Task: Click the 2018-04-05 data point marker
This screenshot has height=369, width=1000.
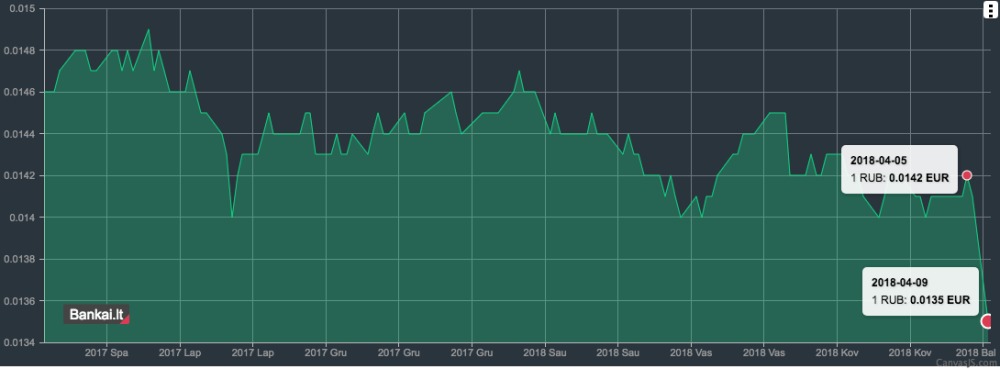Action: [x=967, y=175]
